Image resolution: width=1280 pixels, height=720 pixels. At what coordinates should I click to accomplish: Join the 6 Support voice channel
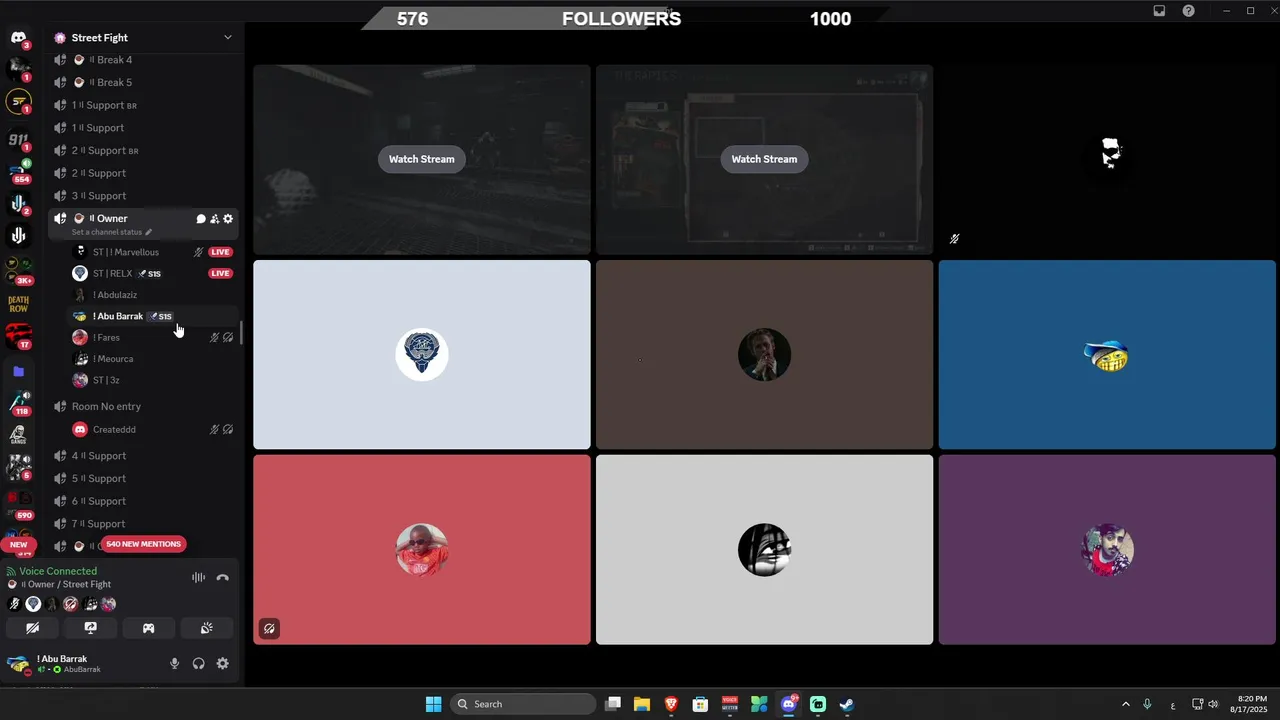coord(144,501)
